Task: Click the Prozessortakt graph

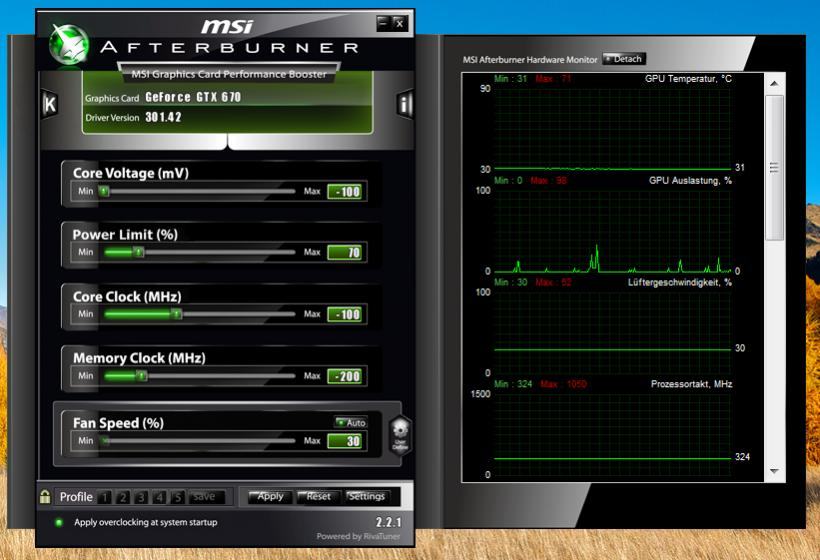Action: pyautogui.click(x=612, y=434)
